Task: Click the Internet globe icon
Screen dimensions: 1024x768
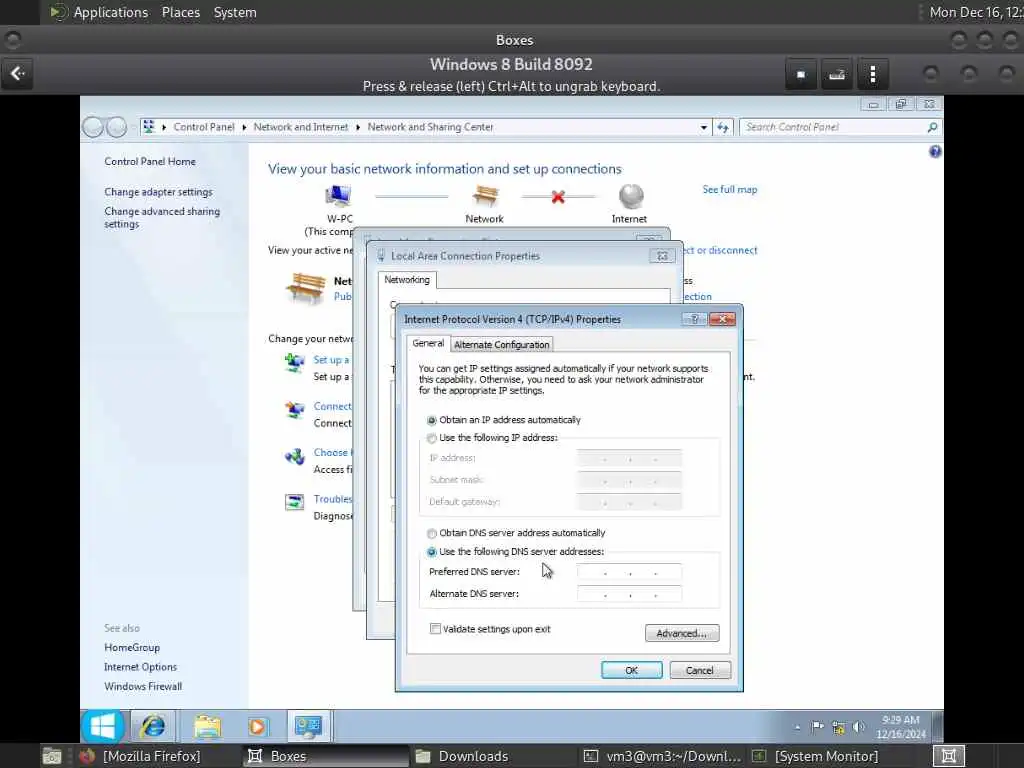Action: pyautogui.click(x=631, y=196)
